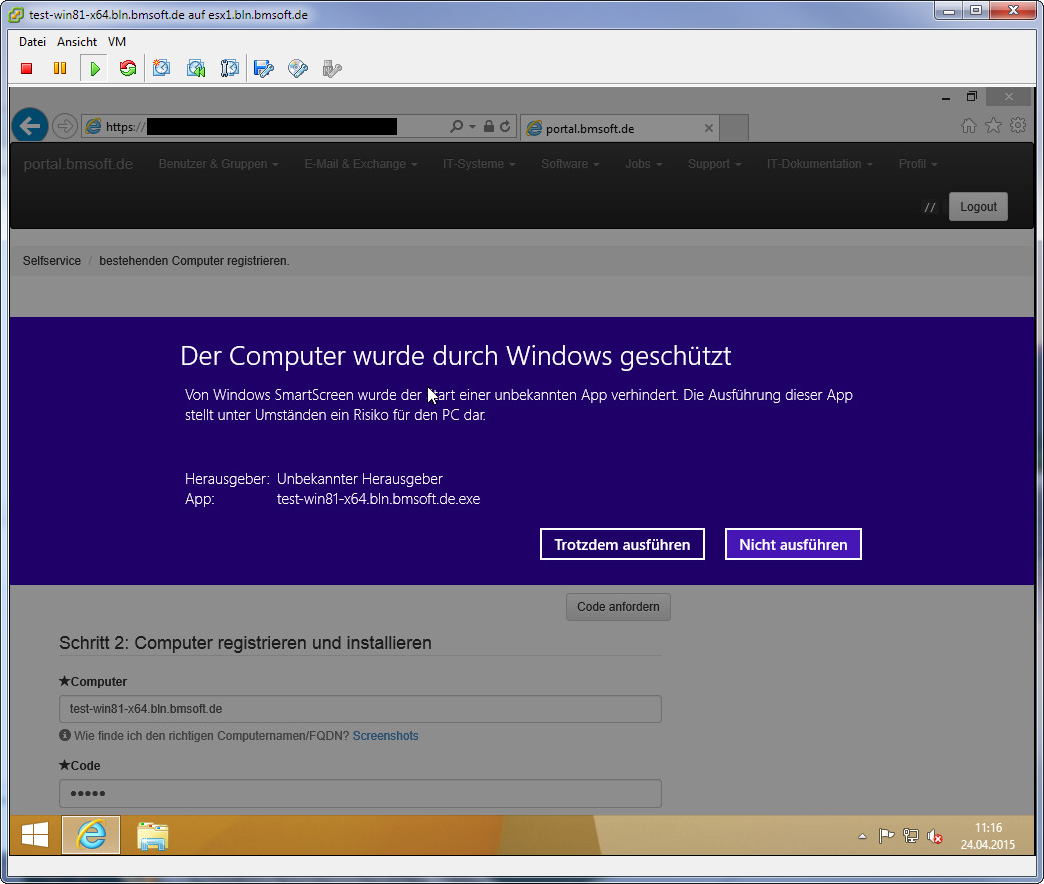The height and width of the screenshot is (884, 1044).
Task: Click the Code anfordern button
Action: (x=618, y=607)
